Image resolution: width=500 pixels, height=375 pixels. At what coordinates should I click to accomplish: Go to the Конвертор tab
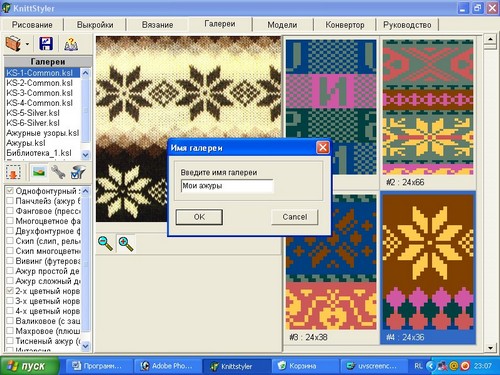tap(345, 25)
